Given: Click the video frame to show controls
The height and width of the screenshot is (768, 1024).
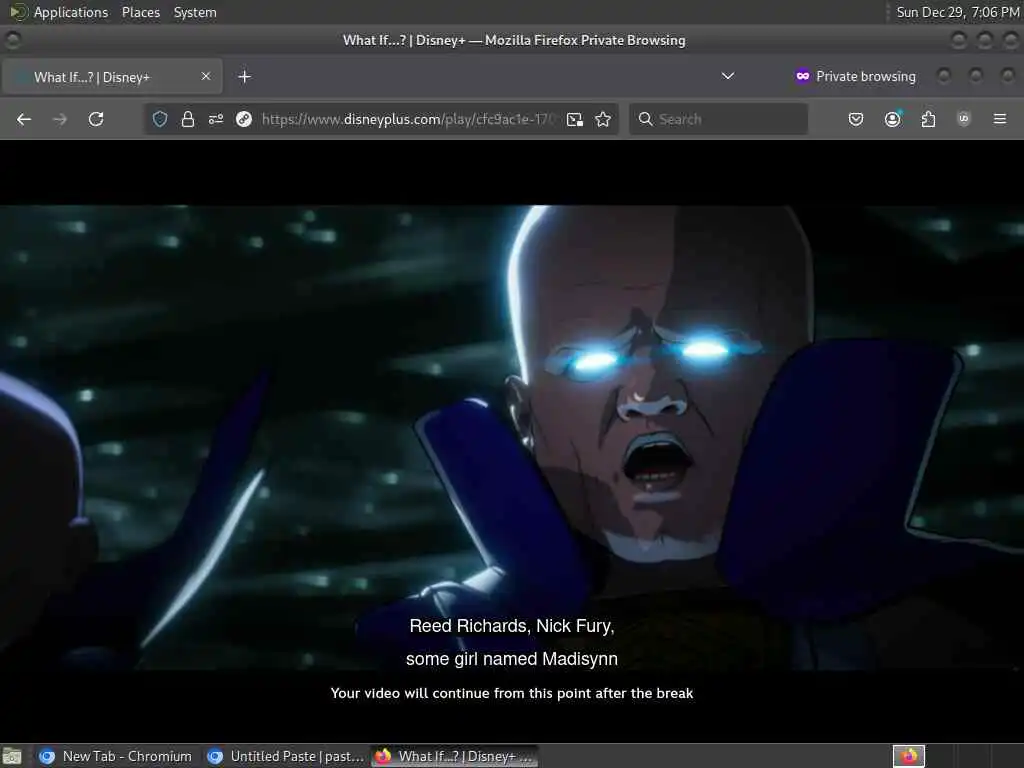Looking at the screenshot, I should [x=512, y=438].
